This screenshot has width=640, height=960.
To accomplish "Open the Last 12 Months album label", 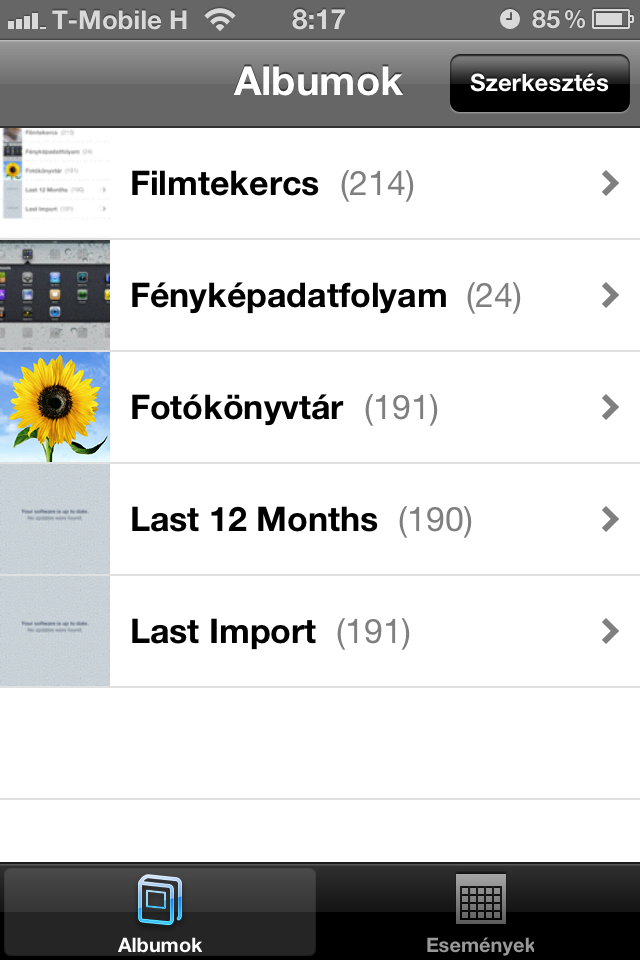I will click(x=254, y=520).
